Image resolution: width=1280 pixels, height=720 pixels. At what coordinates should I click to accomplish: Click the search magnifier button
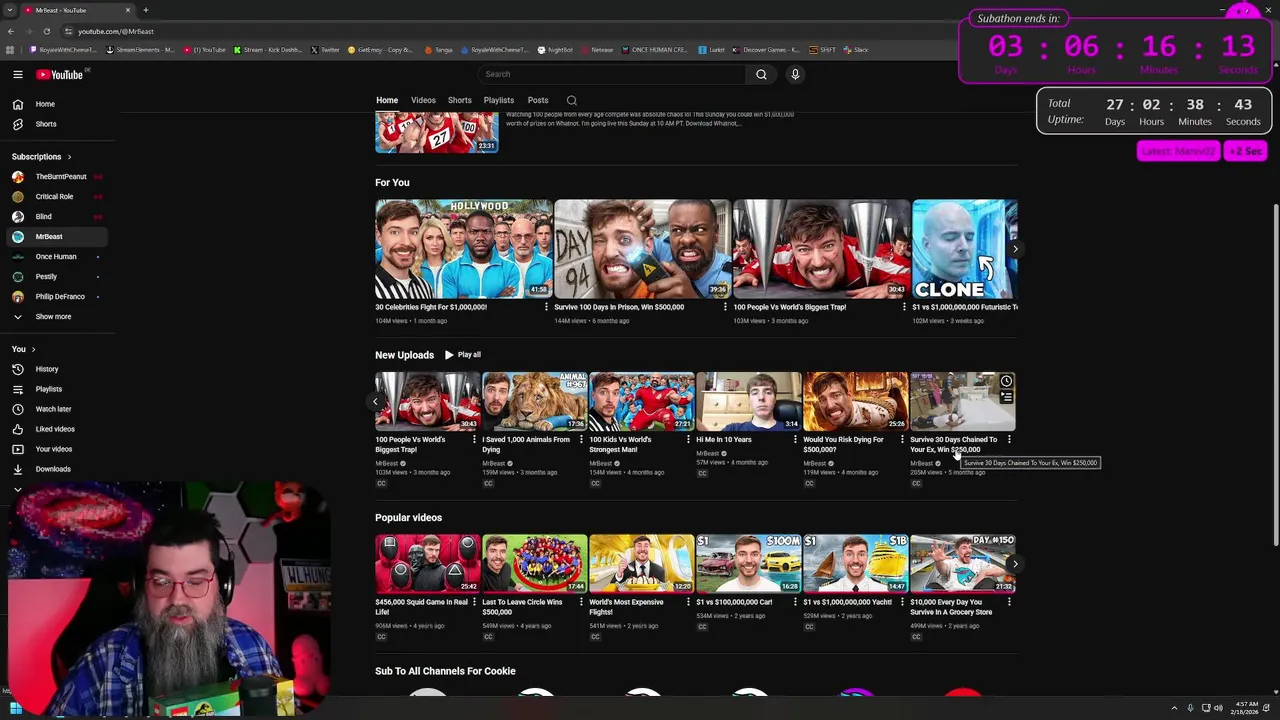tap(761, 74)
